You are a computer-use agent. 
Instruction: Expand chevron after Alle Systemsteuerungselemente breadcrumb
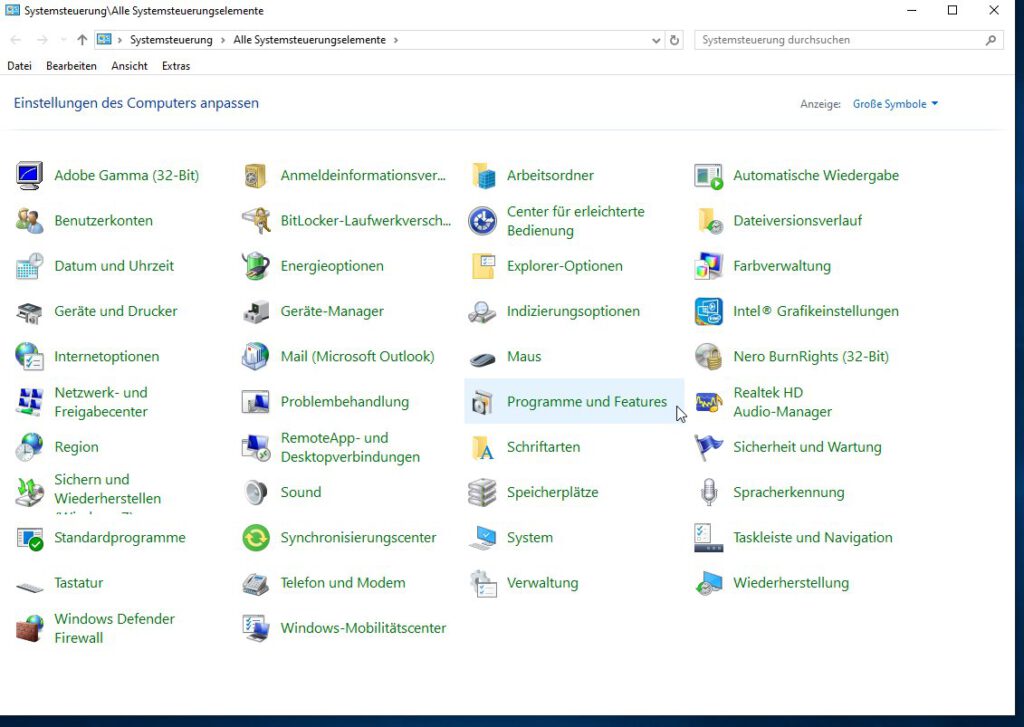coord(396,40)
